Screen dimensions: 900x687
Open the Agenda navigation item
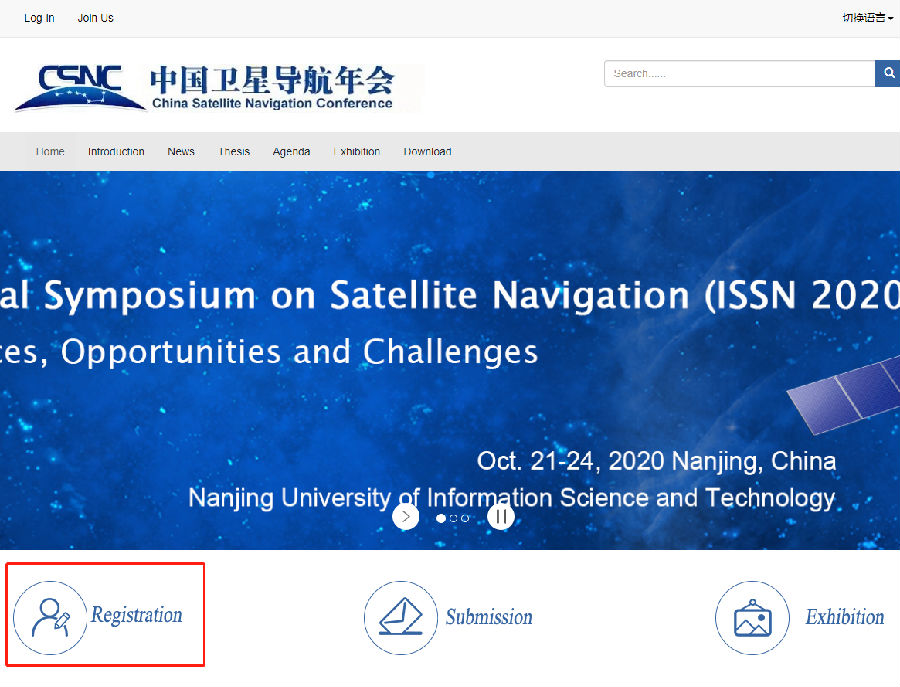coord(291,152)
